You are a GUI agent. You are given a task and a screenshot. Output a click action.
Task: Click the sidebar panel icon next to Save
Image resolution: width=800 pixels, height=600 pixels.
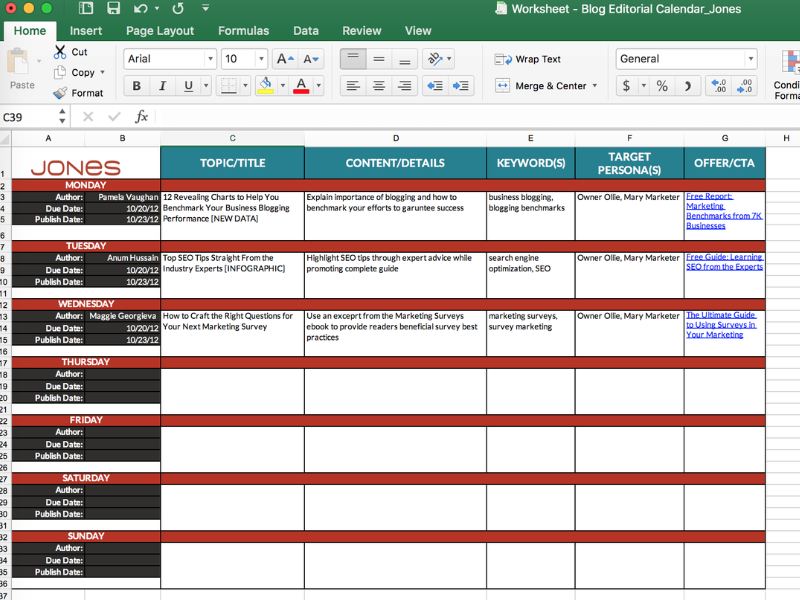[x=86, y=8]
